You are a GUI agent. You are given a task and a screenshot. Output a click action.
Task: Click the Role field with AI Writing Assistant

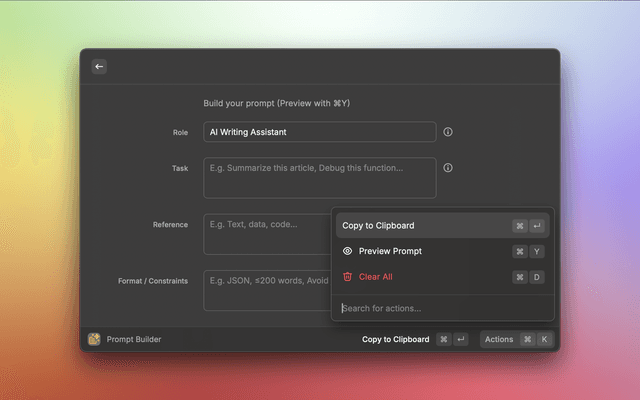point(319,132)
